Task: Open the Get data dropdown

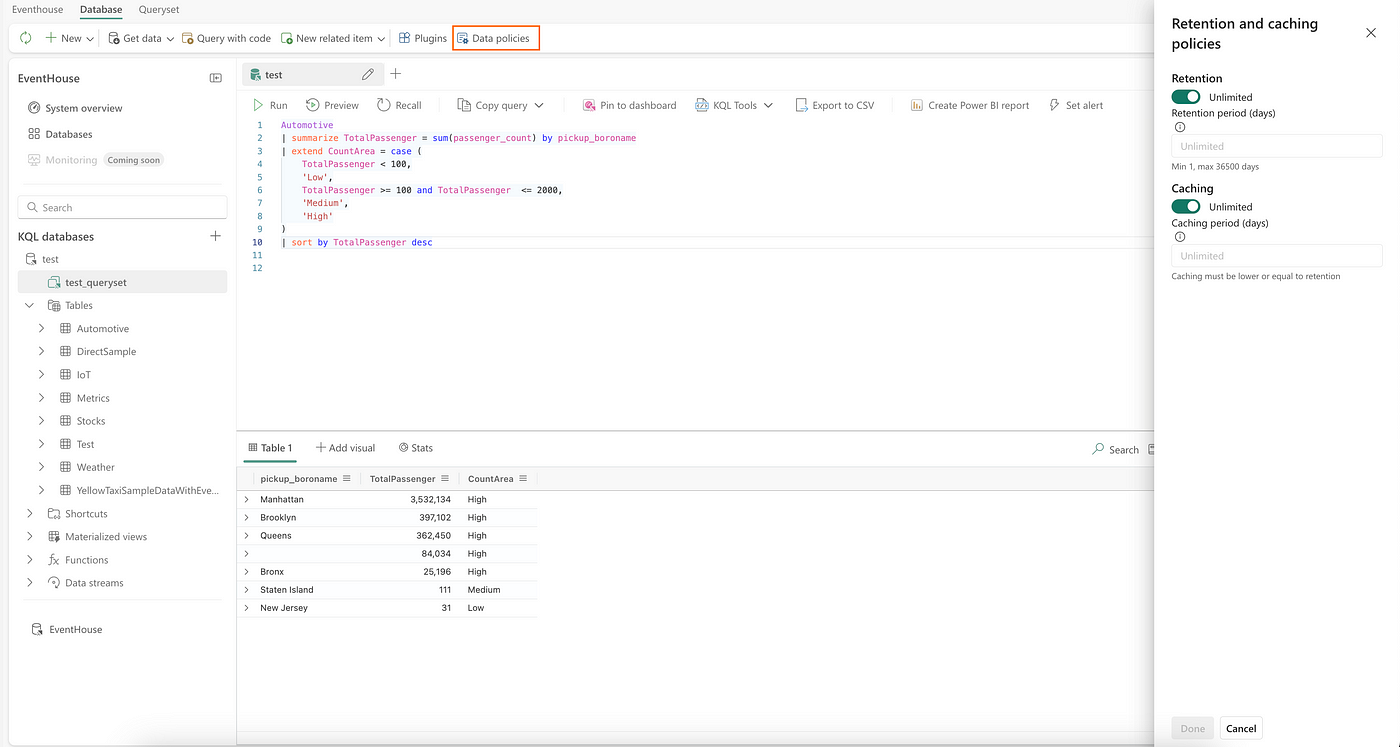Action: point(141,38)
